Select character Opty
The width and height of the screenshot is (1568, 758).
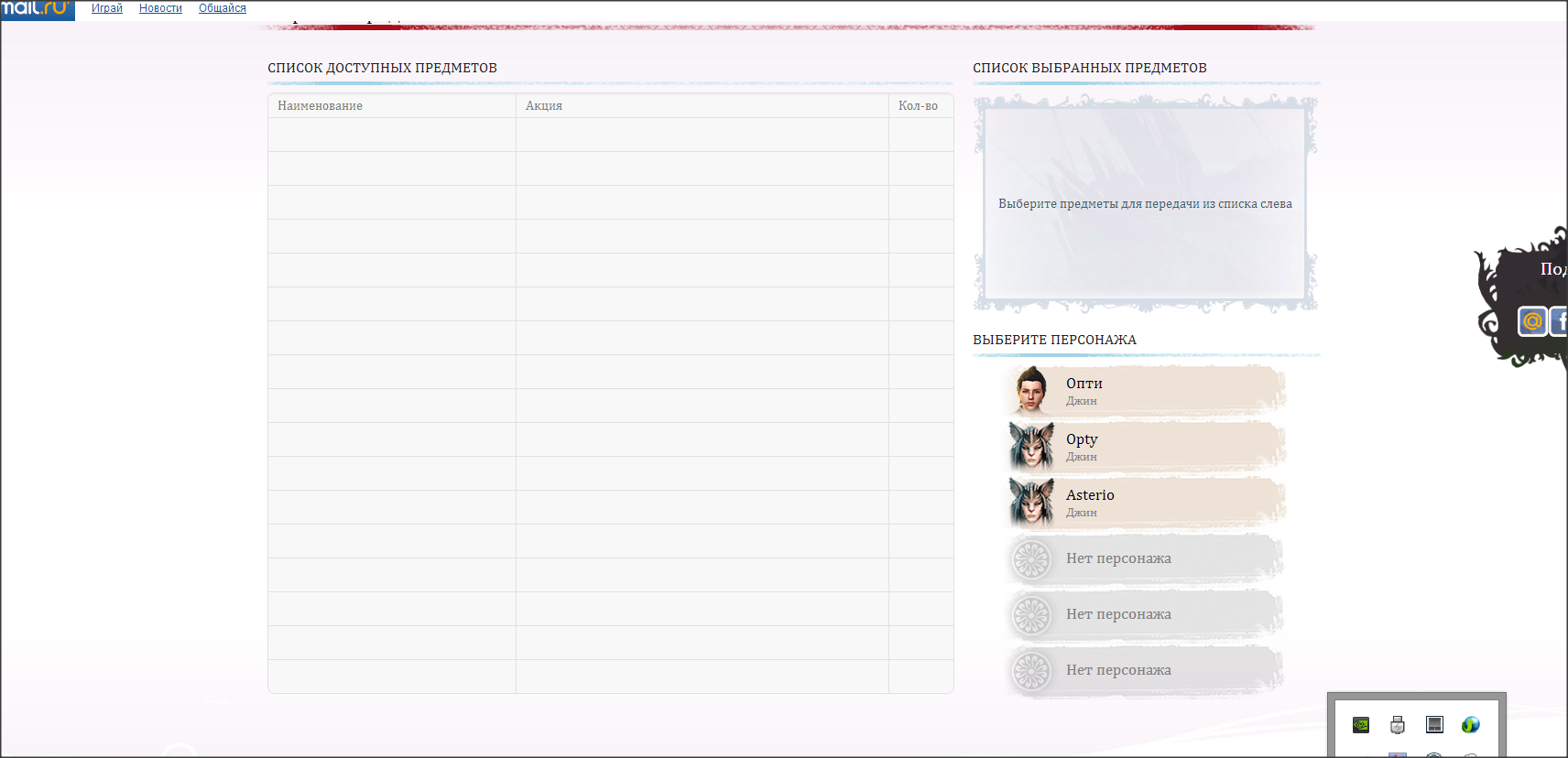[1145, 447]
